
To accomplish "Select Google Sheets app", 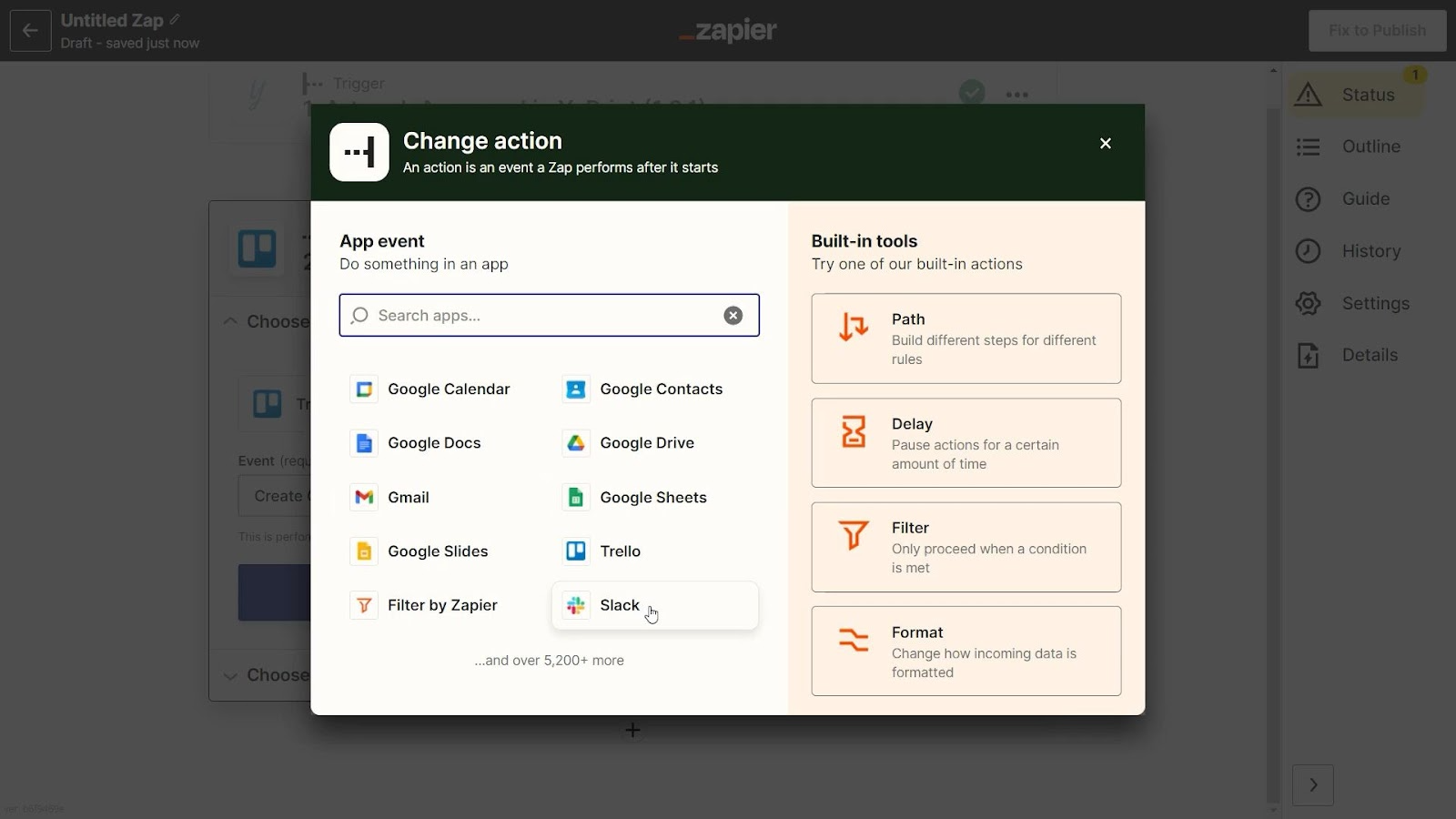I will click(x=634, y=498).
